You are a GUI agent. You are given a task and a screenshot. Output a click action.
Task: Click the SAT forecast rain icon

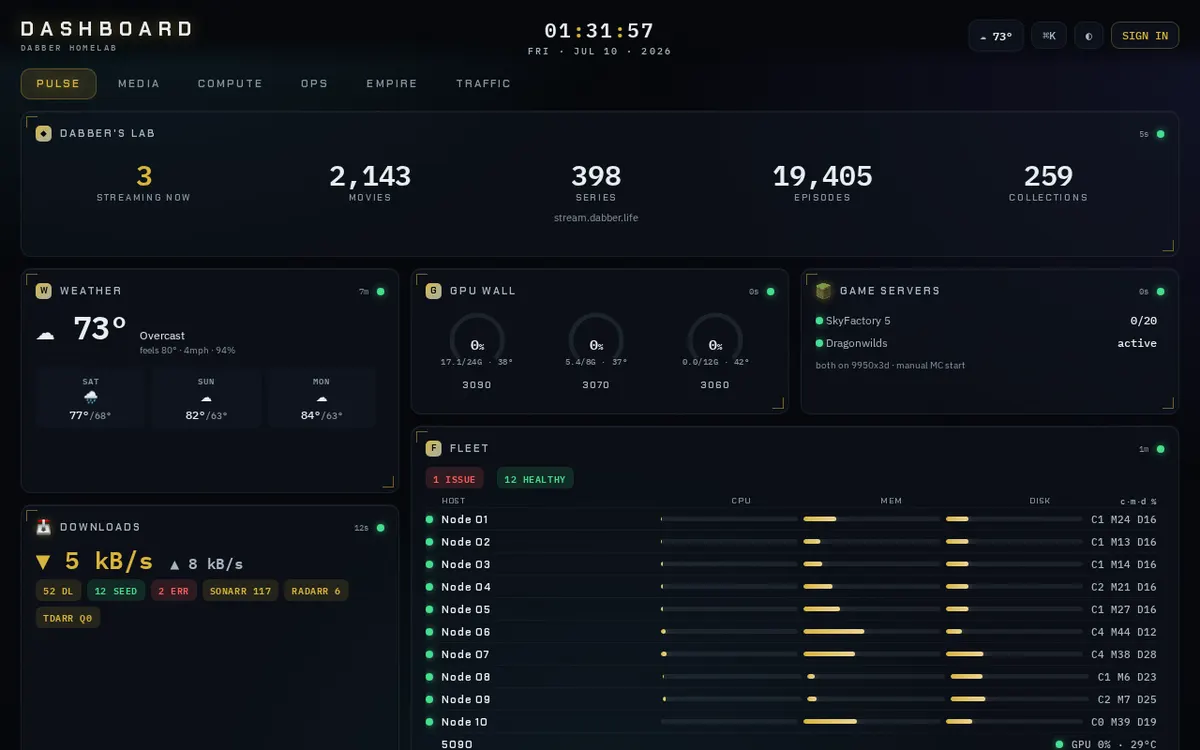click(91, 398)
